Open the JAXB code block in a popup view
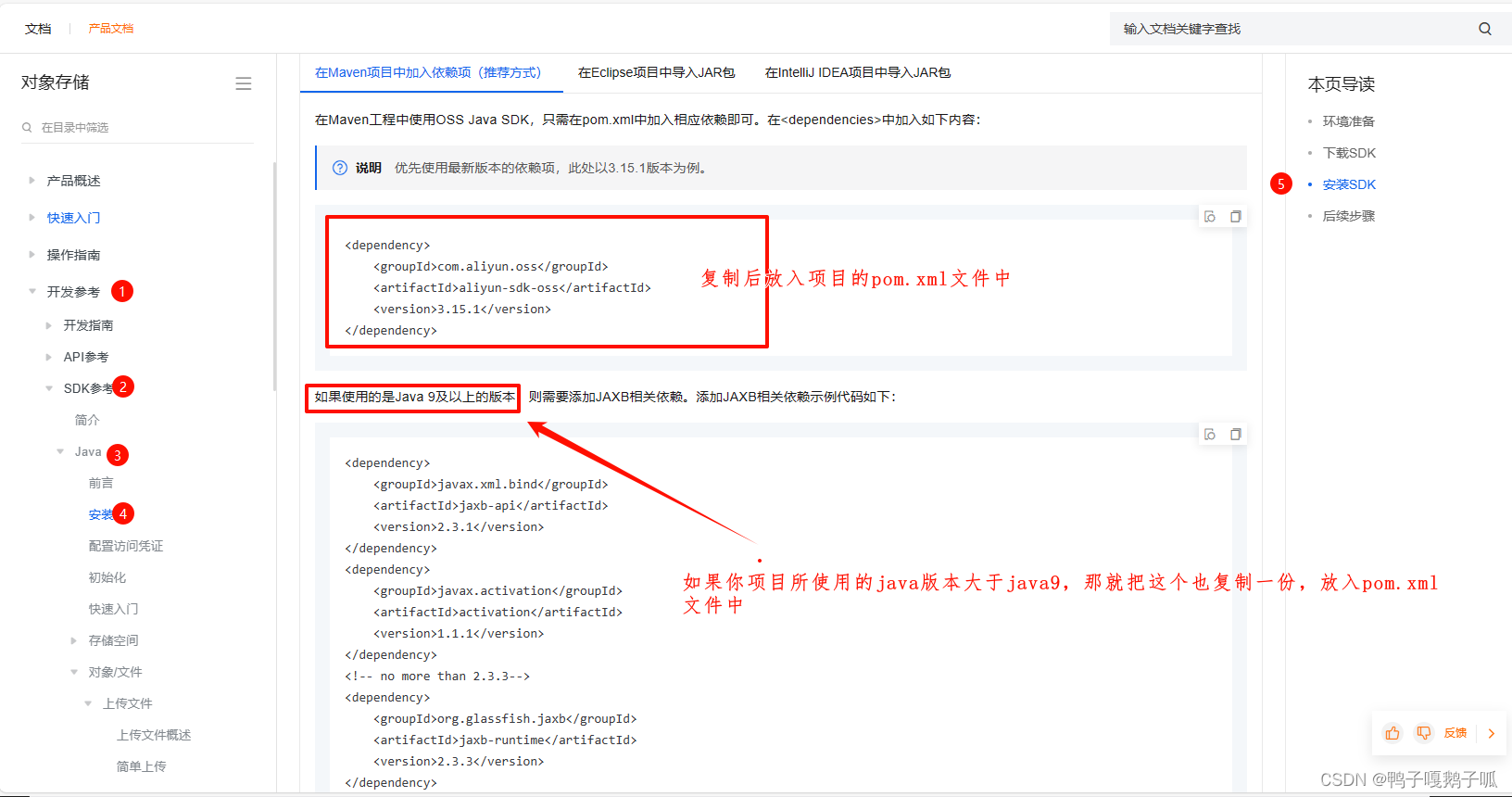The image size is (1512, 797). tap(1210, 435)
